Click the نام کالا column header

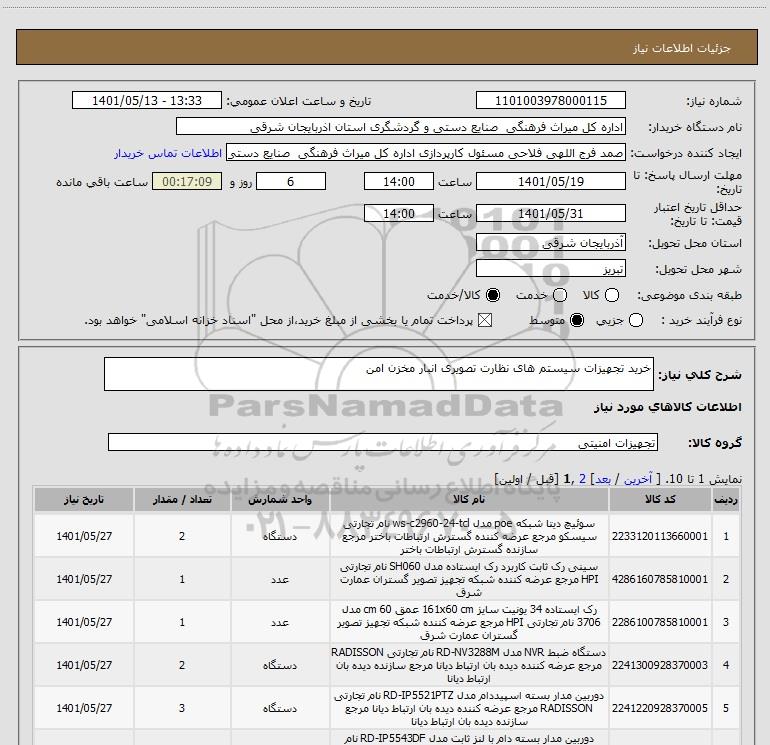(x=469, y=499)
